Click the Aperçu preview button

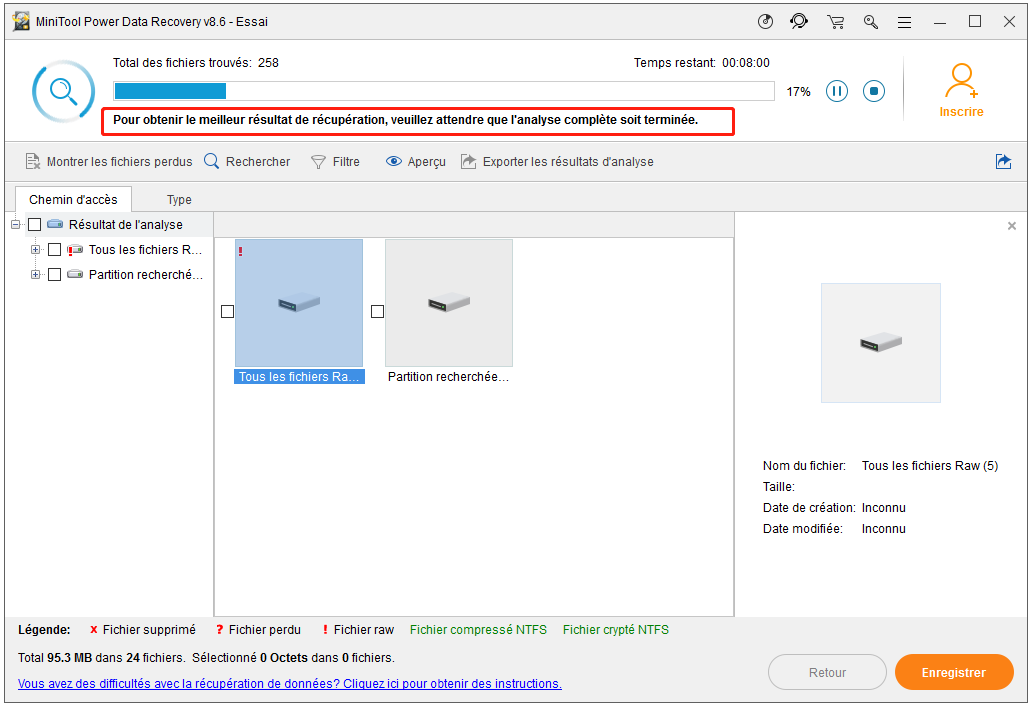(416, 162)
